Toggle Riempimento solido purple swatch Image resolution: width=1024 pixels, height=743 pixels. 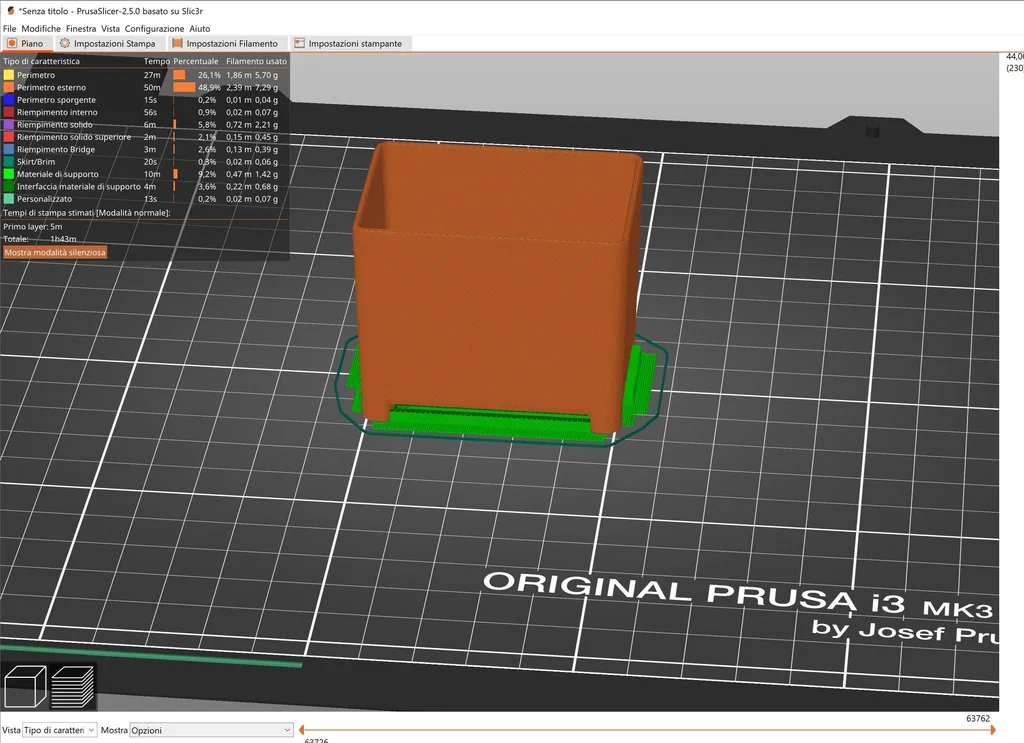(x=8, y=125)
